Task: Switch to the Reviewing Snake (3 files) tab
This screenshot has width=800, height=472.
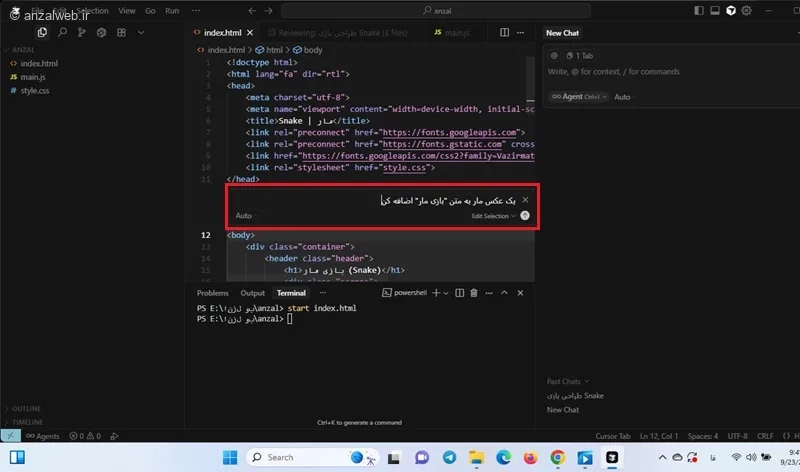Action: [x=338, y=33]
